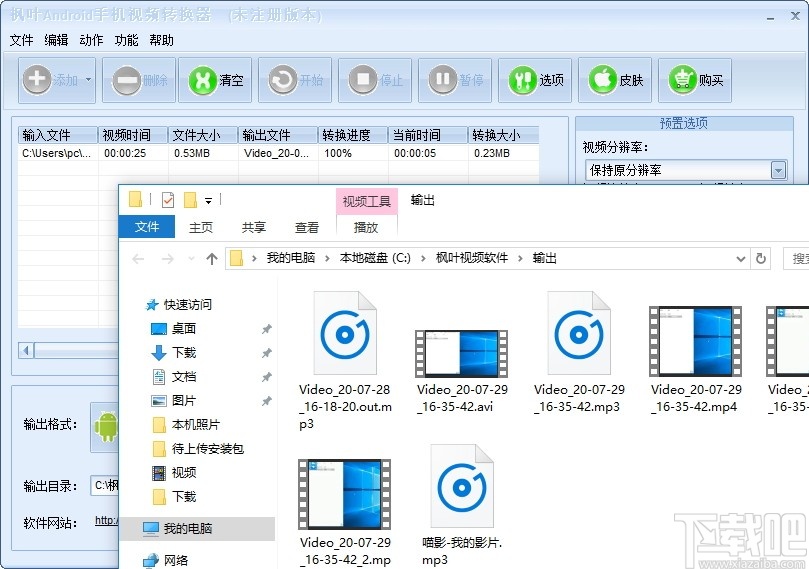This screenshot has height=569, width=809.
Task: Click the Buy (购买) toolbar button
Action: [x=695, y=80]
